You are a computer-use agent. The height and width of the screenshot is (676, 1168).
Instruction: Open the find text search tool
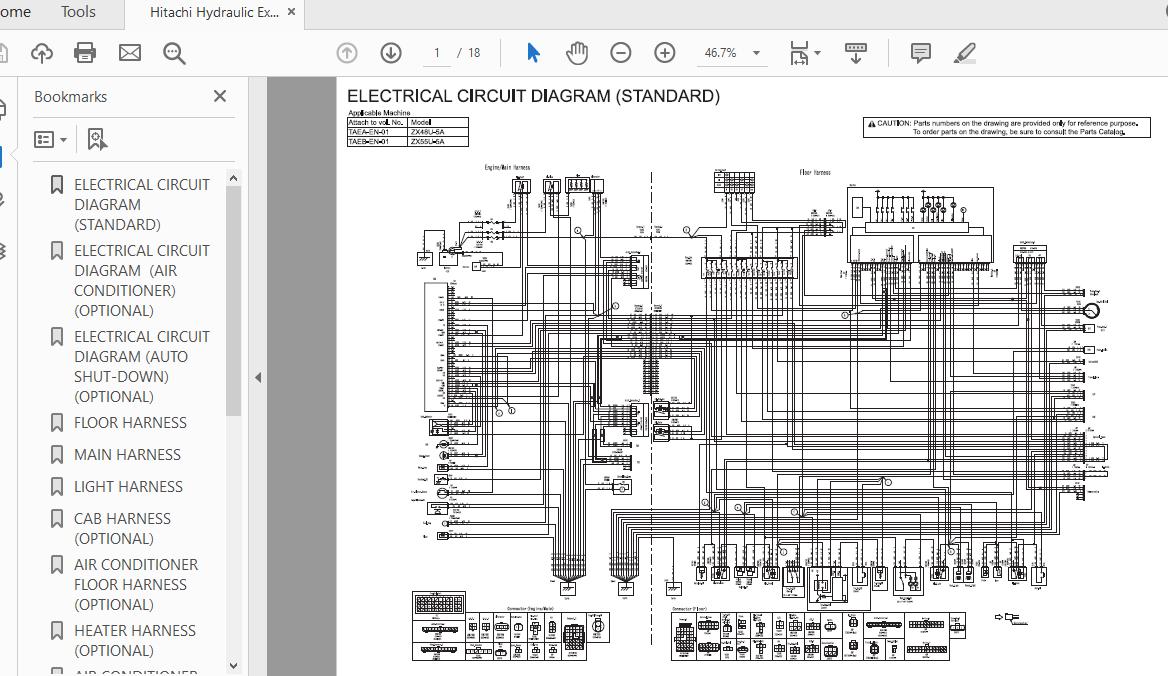pyautogui.click(x=174, y=53)
